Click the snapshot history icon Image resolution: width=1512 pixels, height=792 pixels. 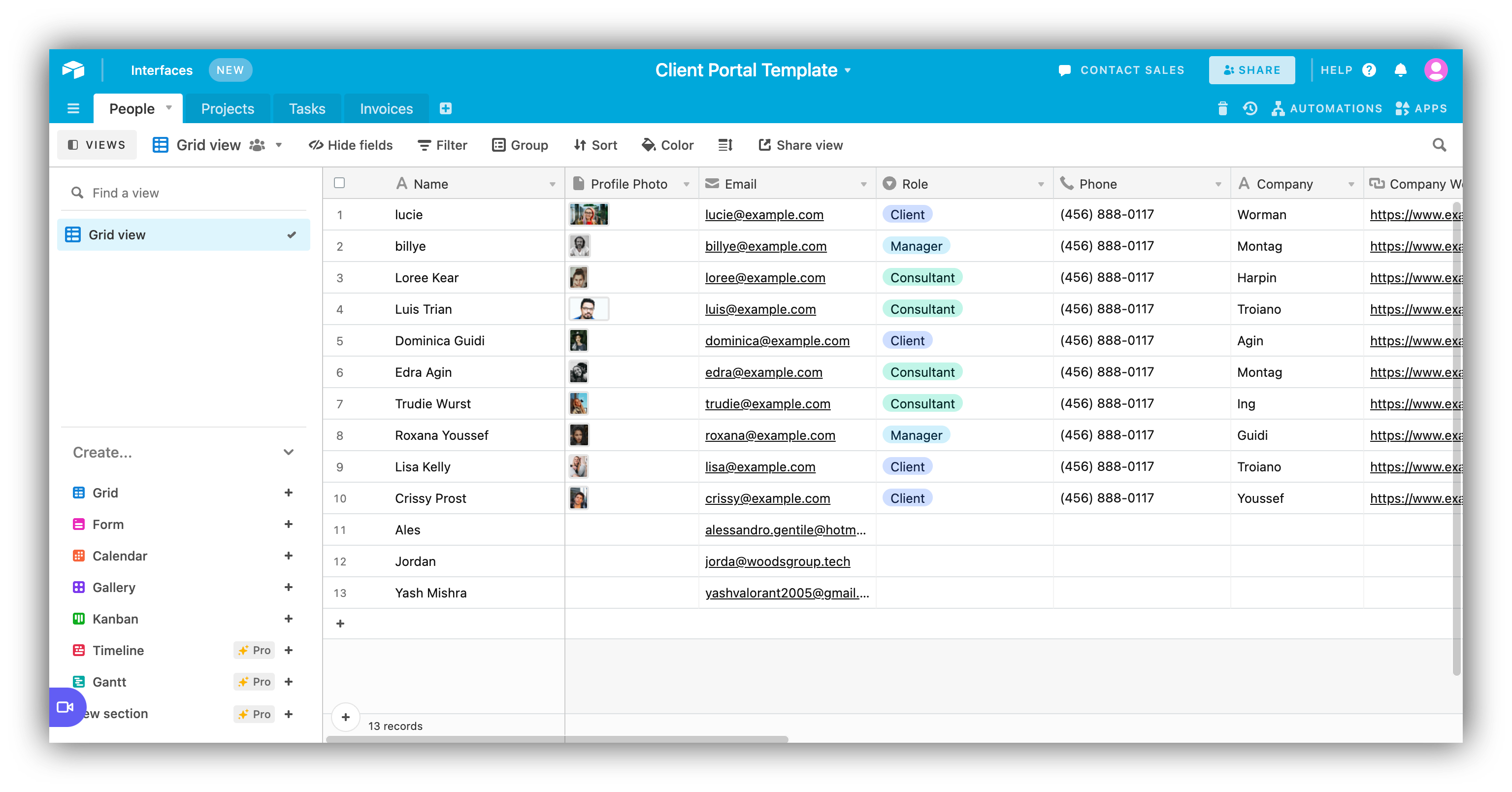pyautogui.click(x=1251, y=108)
